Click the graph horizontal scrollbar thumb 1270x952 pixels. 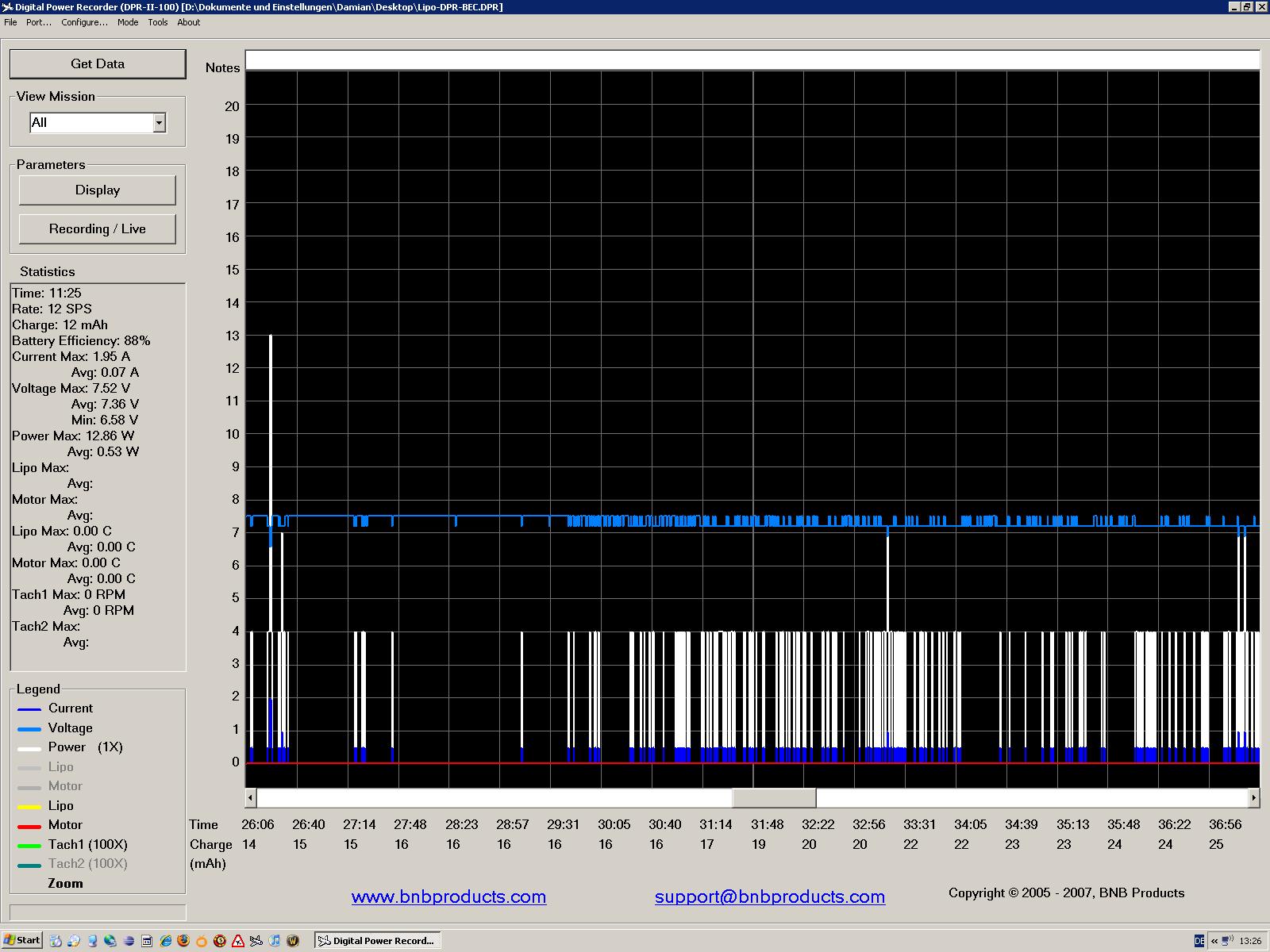click(774, 797)
